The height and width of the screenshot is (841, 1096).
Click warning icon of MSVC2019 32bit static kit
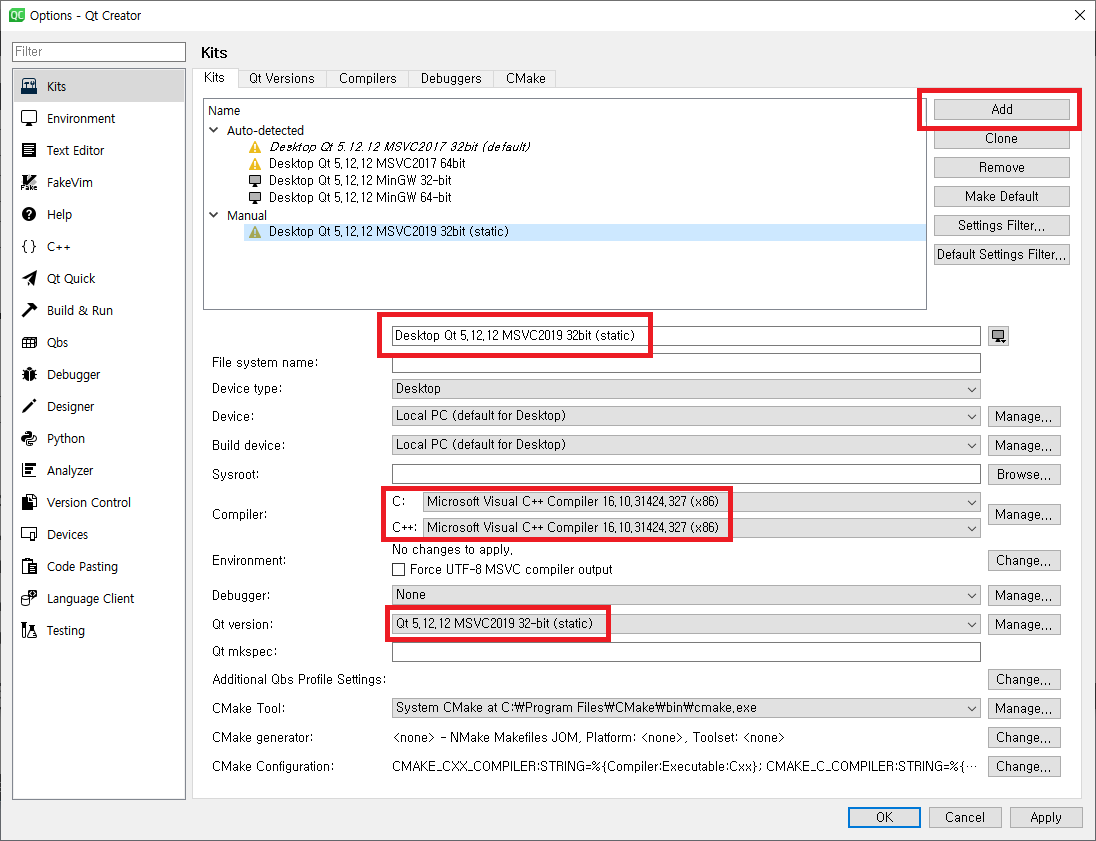click(x=255, y=232)
